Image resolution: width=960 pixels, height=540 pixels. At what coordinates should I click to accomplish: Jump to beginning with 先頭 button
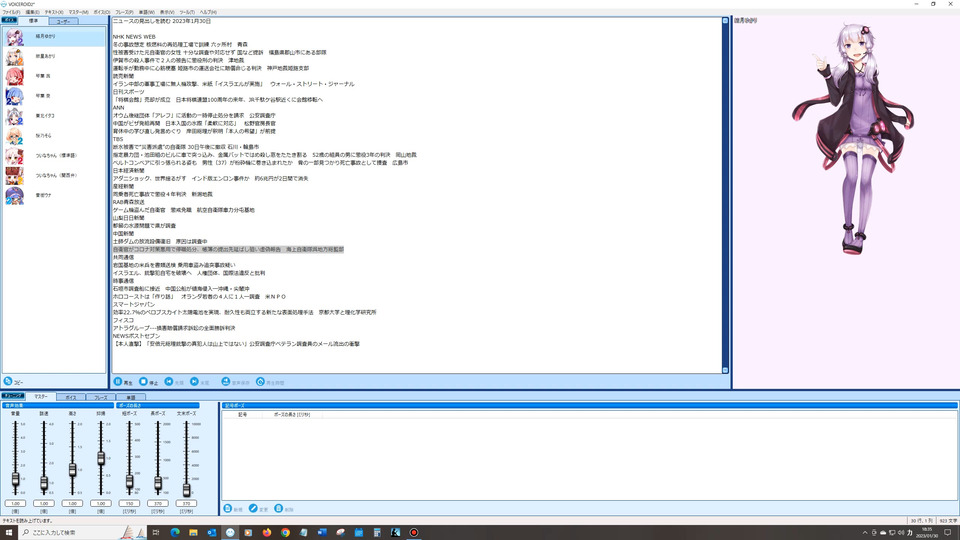coord(174,382)
